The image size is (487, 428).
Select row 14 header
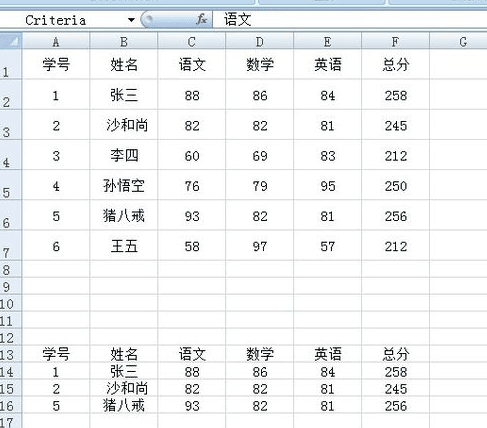[x=11, y=371]
